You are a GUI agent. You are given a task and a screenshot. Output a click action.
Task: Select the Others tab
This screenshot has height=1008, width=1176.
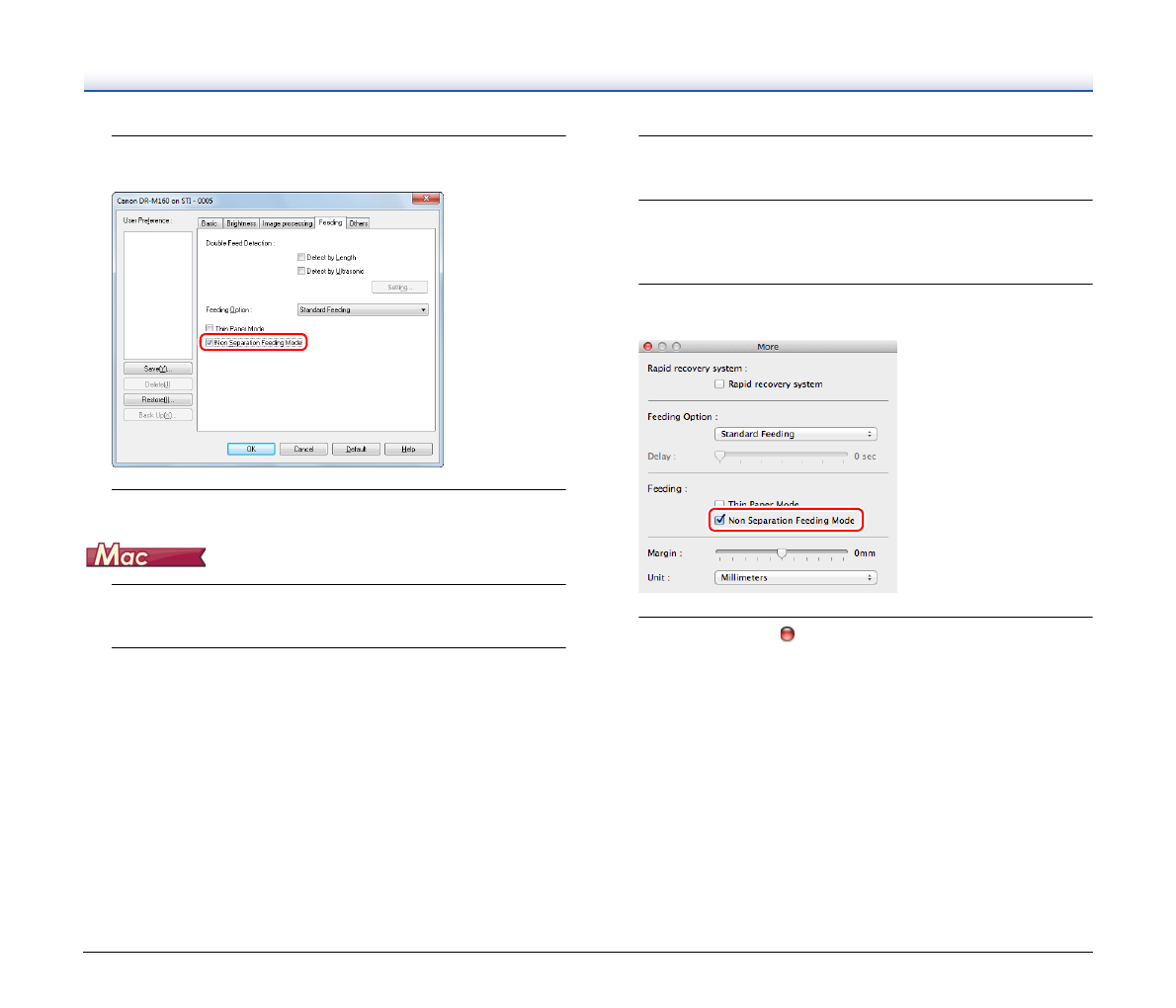pyautogui.click(x=359, y=223)
